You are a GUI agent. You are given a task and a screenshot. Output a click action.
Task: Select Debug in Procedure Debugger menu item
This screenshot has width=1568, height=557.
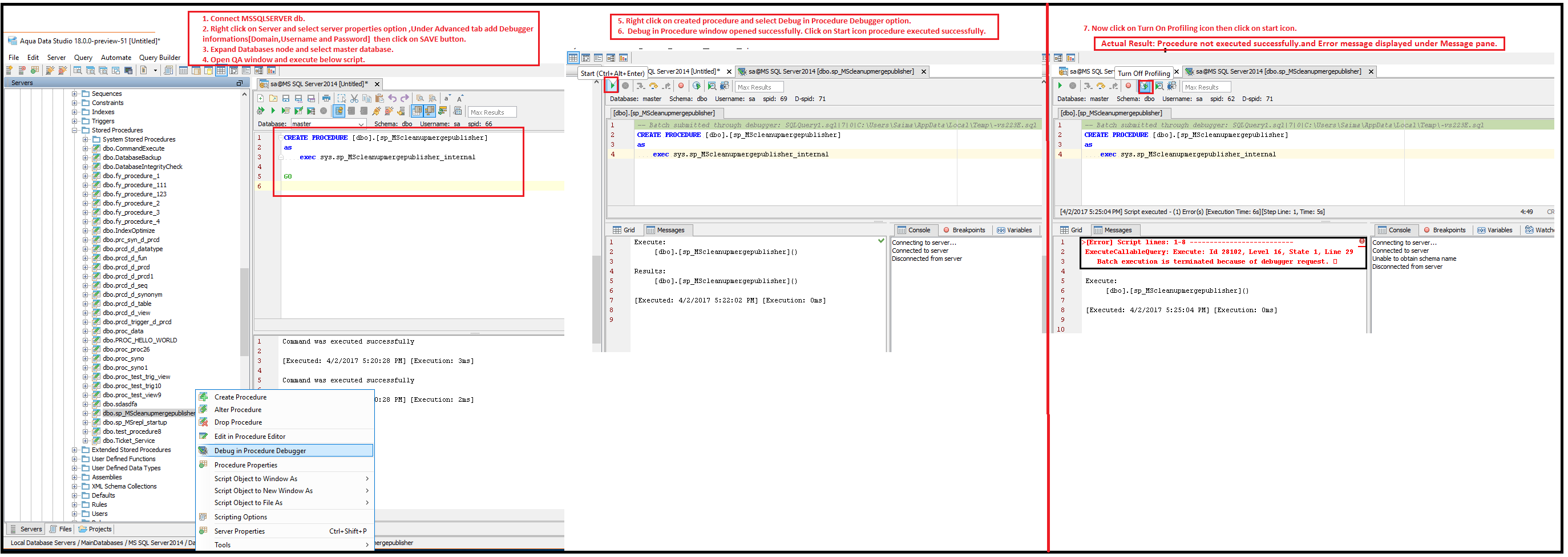tap(285, 450)
